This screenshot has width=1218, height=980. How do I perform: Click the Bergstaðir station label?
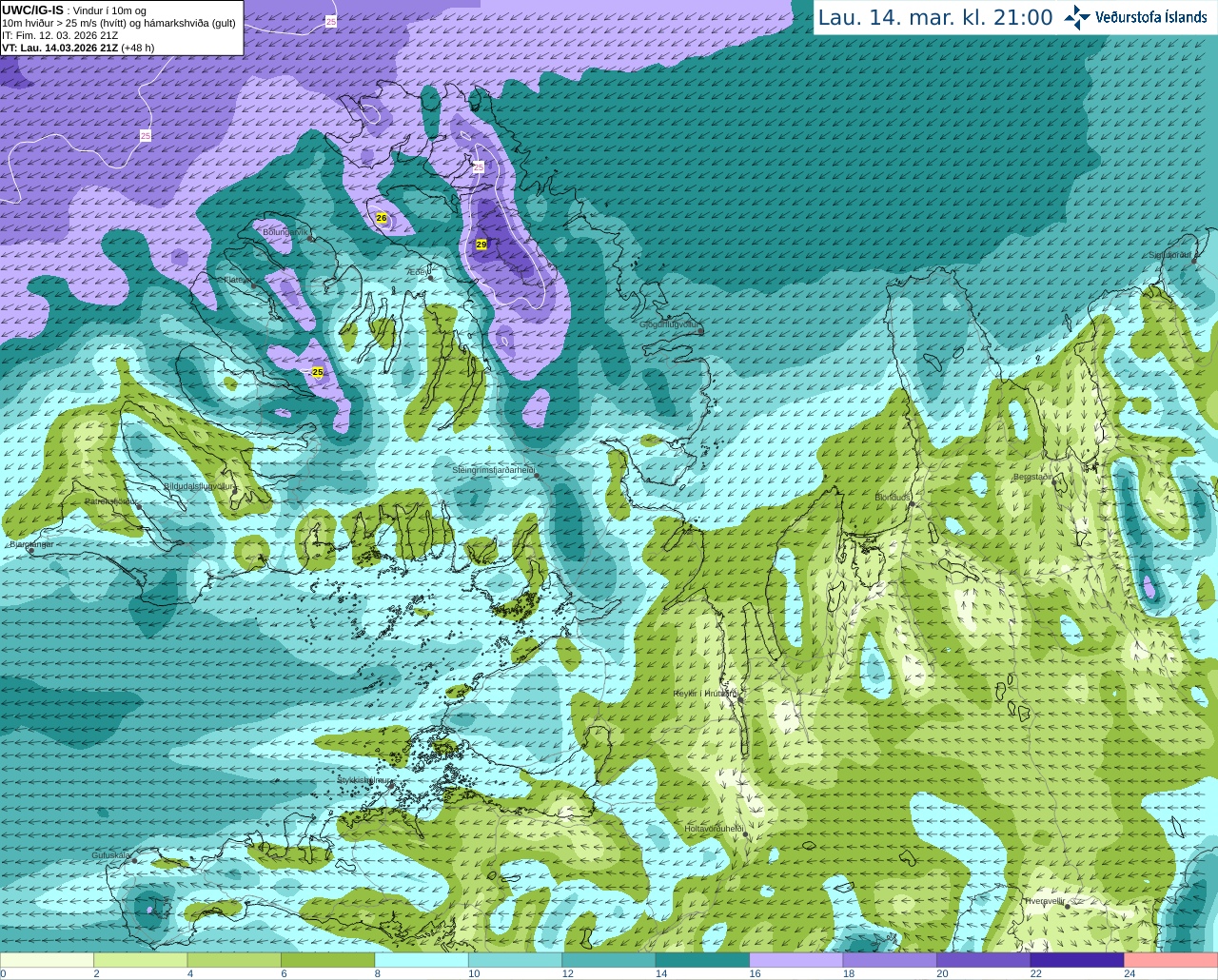pos(1033,477)
